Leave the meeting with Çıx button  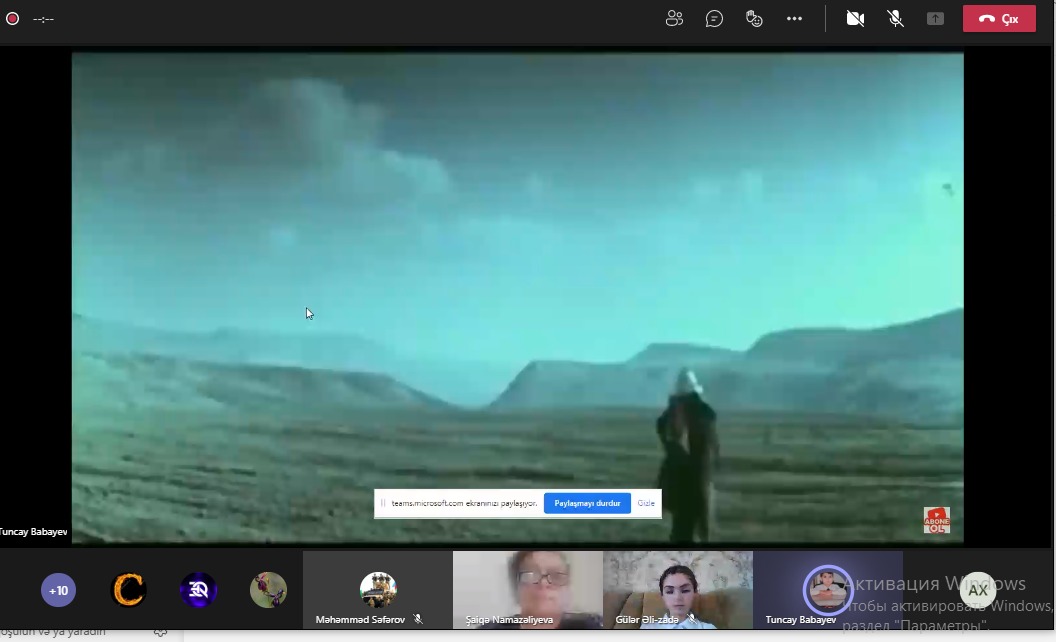point(999,19)
